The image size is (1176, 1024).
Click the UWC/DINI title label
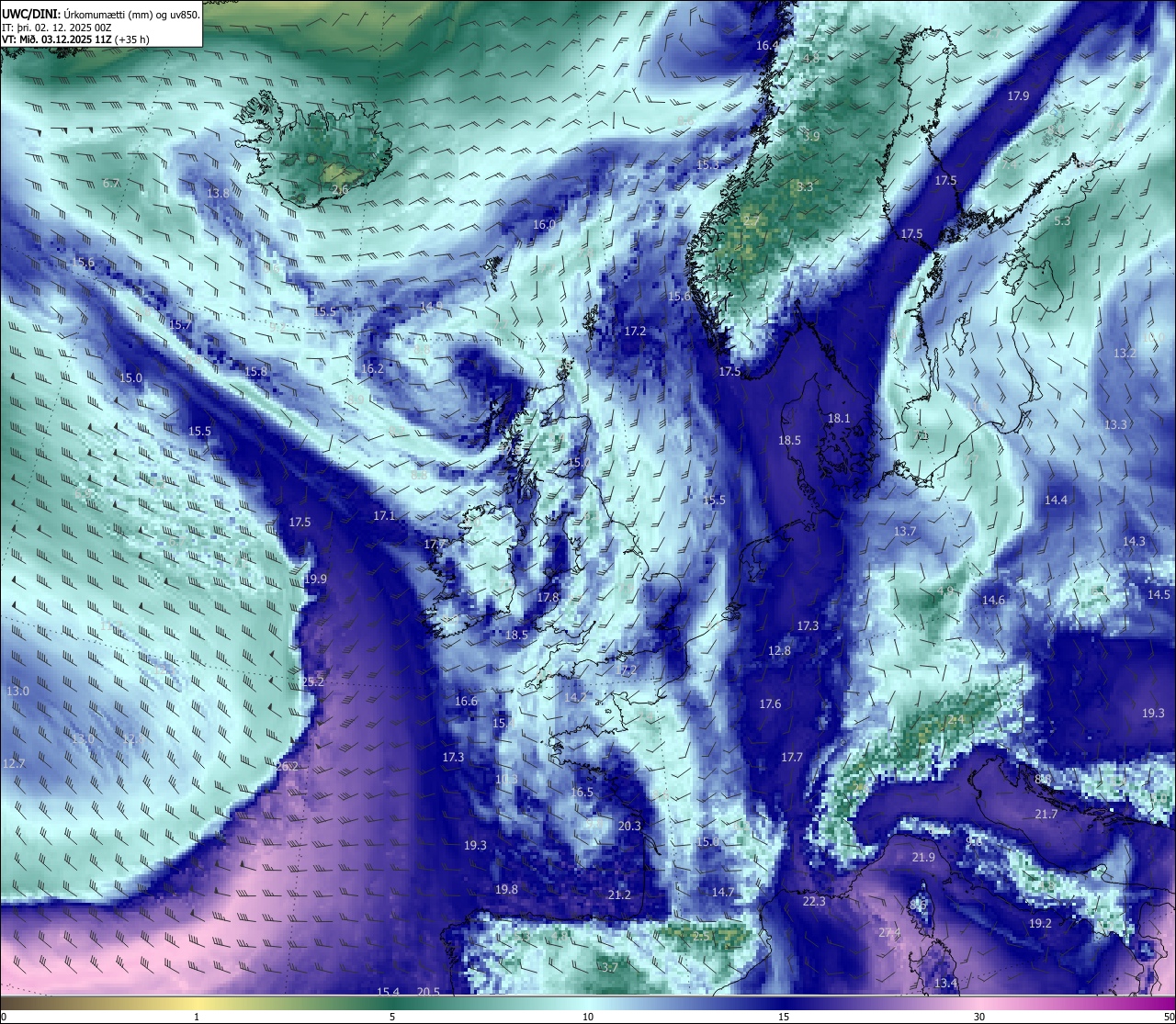31,15
